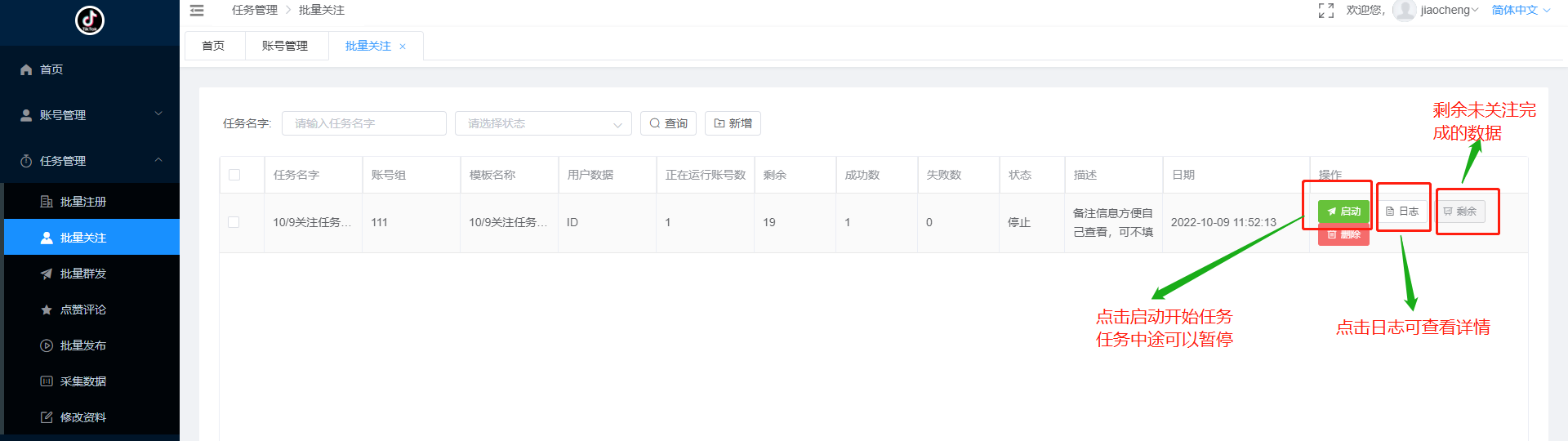1568x441 pixels.
Task: Close the 批量关注 tab
Action: pos(403,47)
